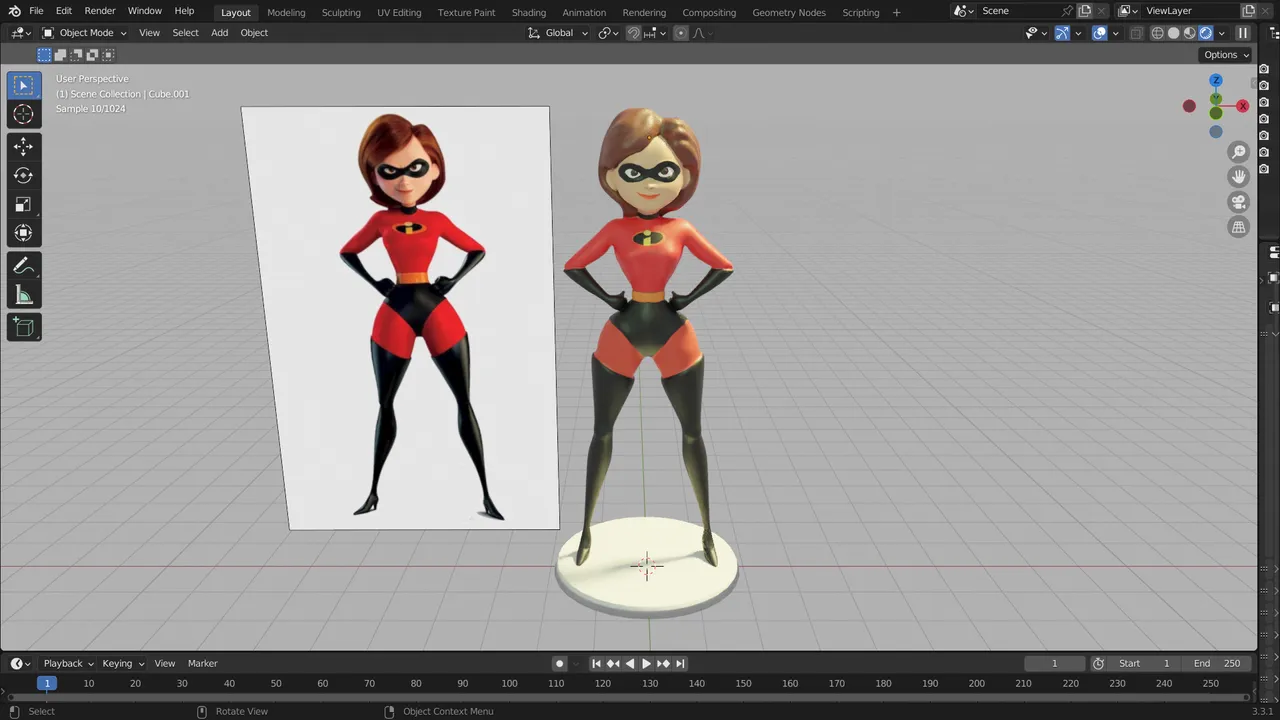
Task: Switch perspective/orthographic with grid icon
Action: 1239,227
